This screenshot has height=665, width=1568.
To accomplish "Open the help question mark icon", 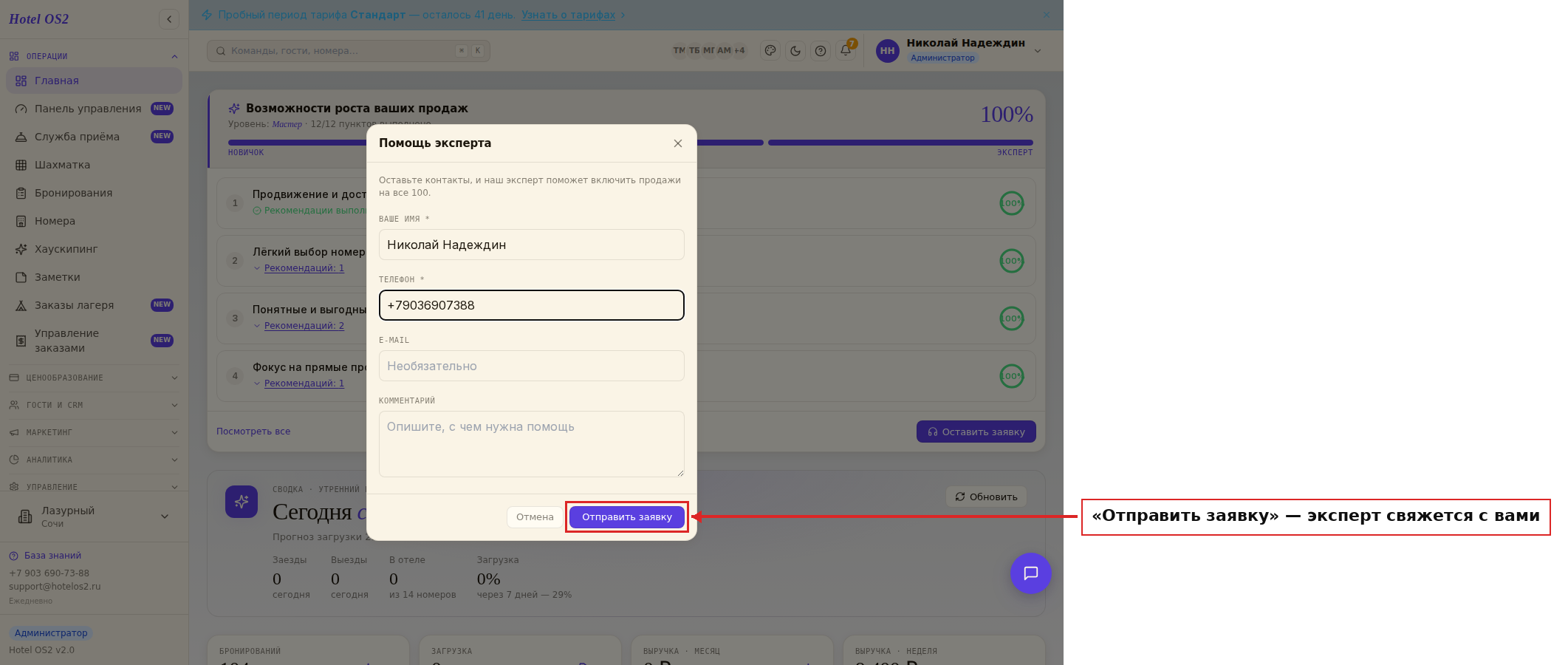I will click(x=821, y=51).
